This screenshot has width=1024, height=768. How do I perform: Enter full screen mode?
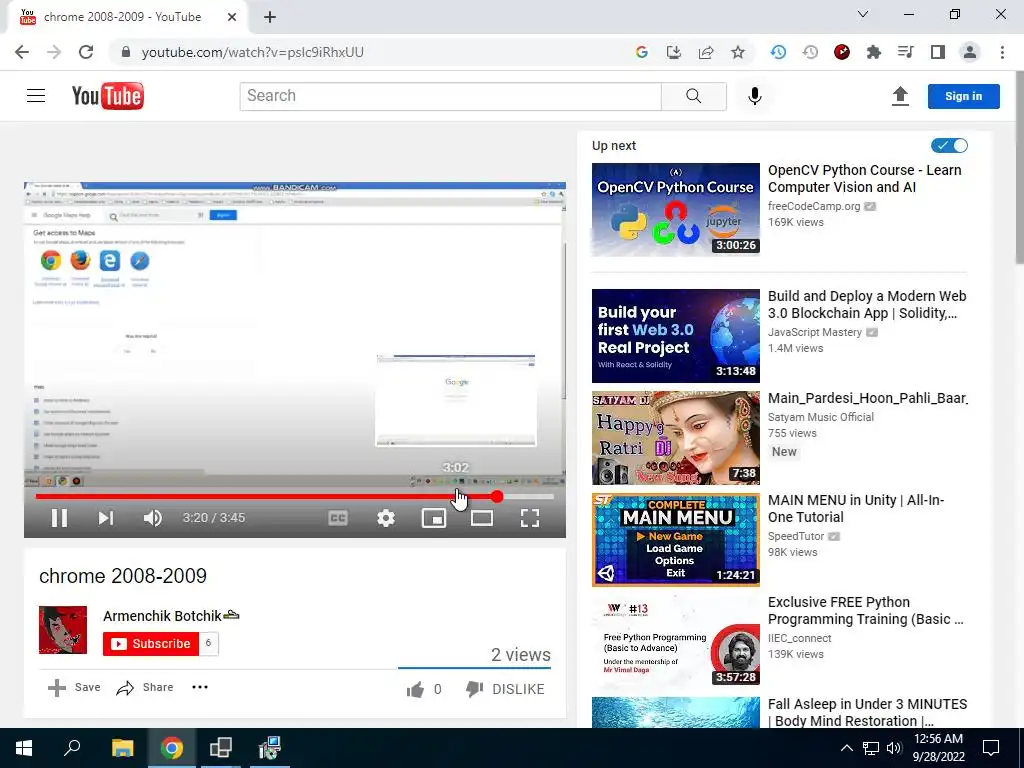(530, 518)
